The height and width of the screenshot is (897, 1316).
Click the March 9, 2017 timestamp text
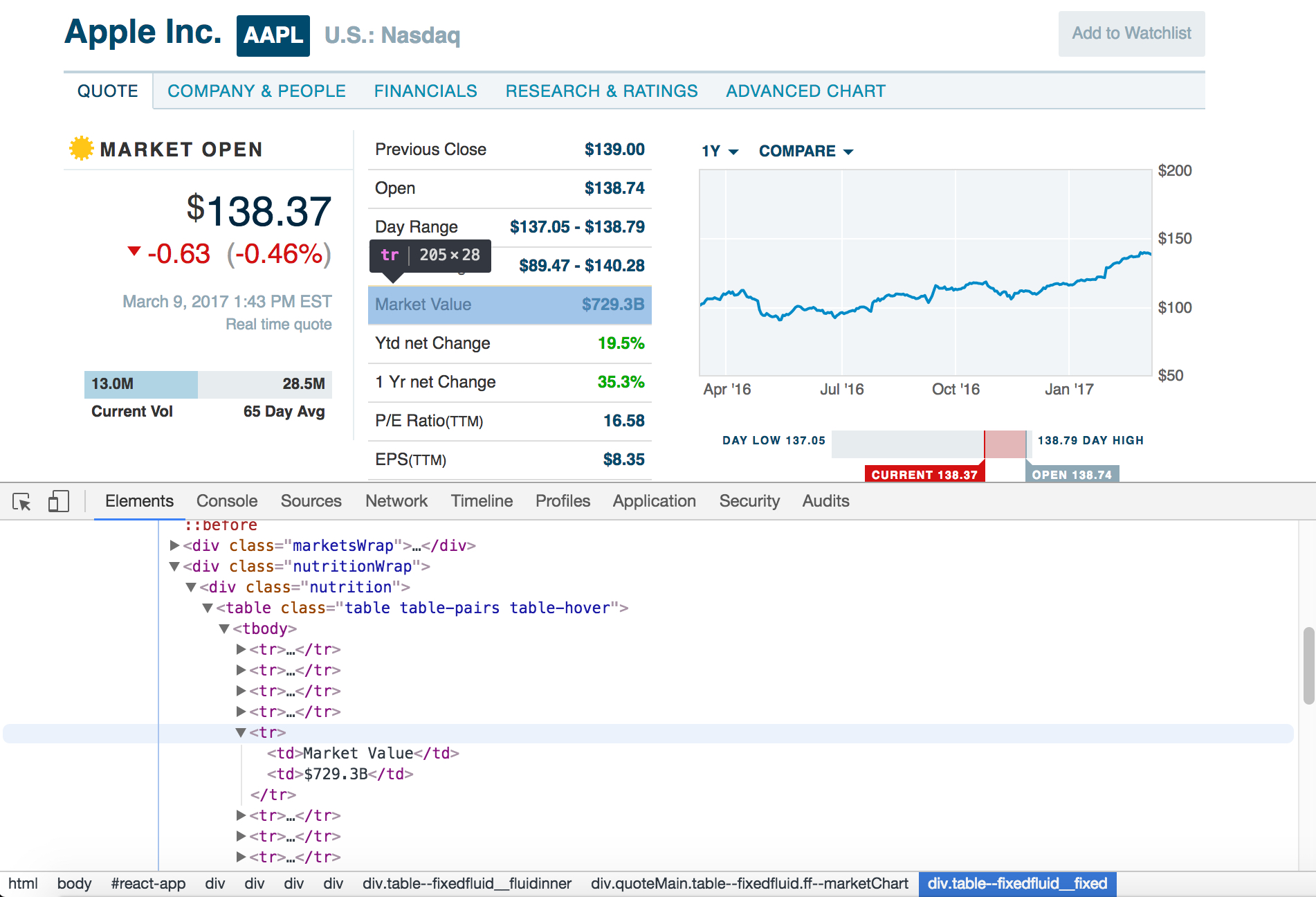click(227, 302)
